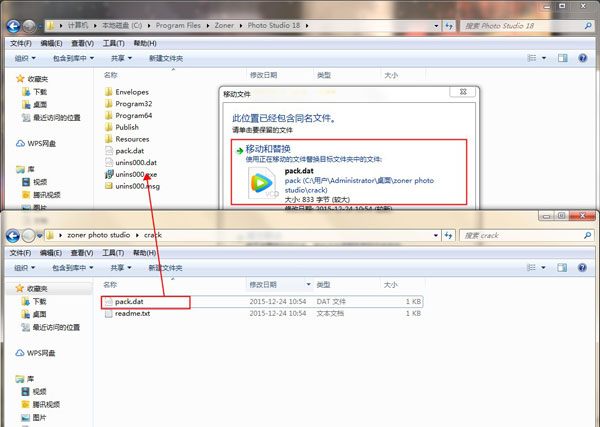Screen dimensions: 600x427
Task: Click 新建文件夹 in crack window
Action: pyautogui.click(x=165, y=267)
